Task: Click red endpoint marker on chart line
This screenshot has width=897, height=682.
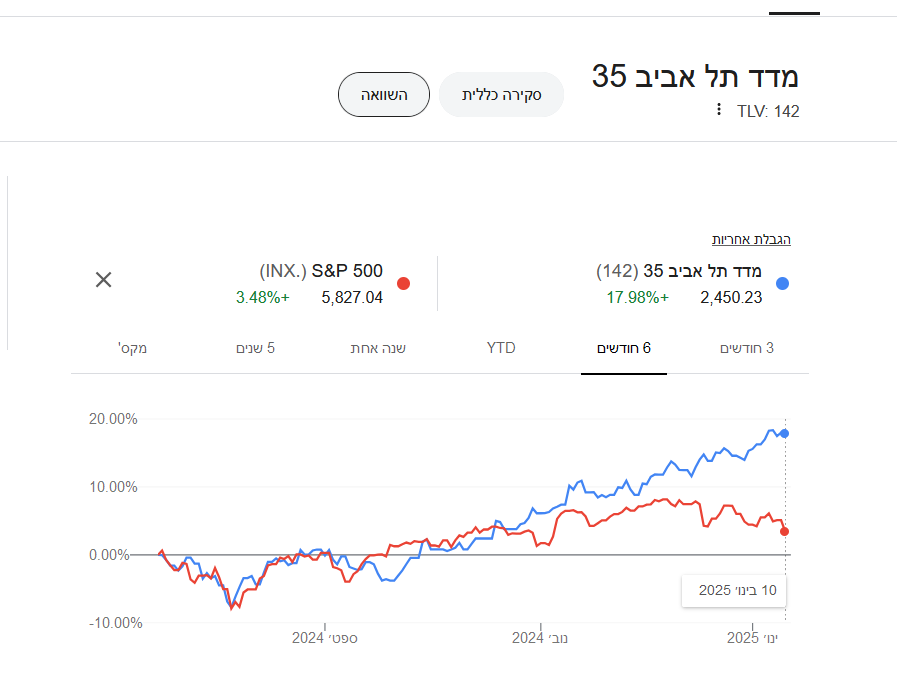Action: point(785,531)
